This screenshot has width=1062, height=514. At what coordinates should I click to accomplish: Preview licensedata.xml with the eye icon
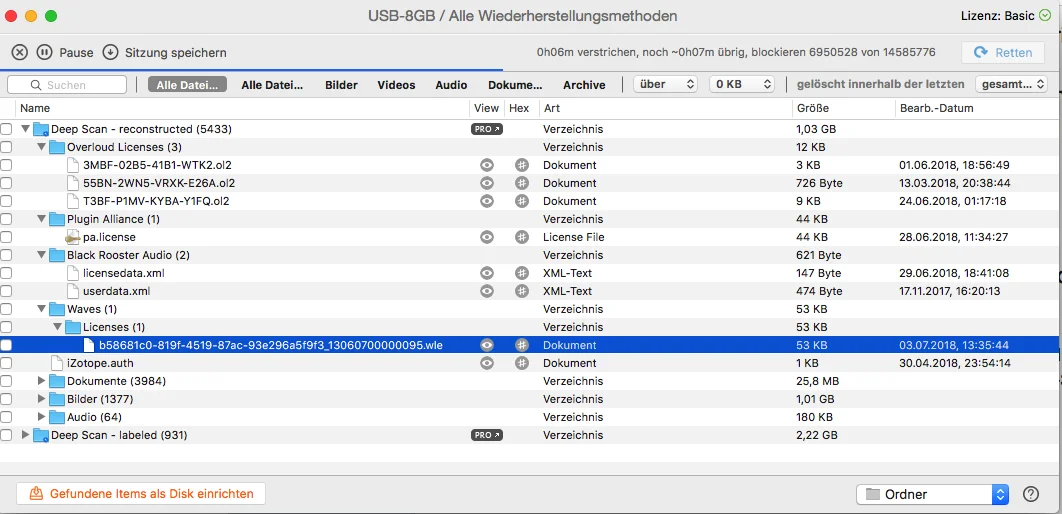pyautogui.click(x=486, y=273)
